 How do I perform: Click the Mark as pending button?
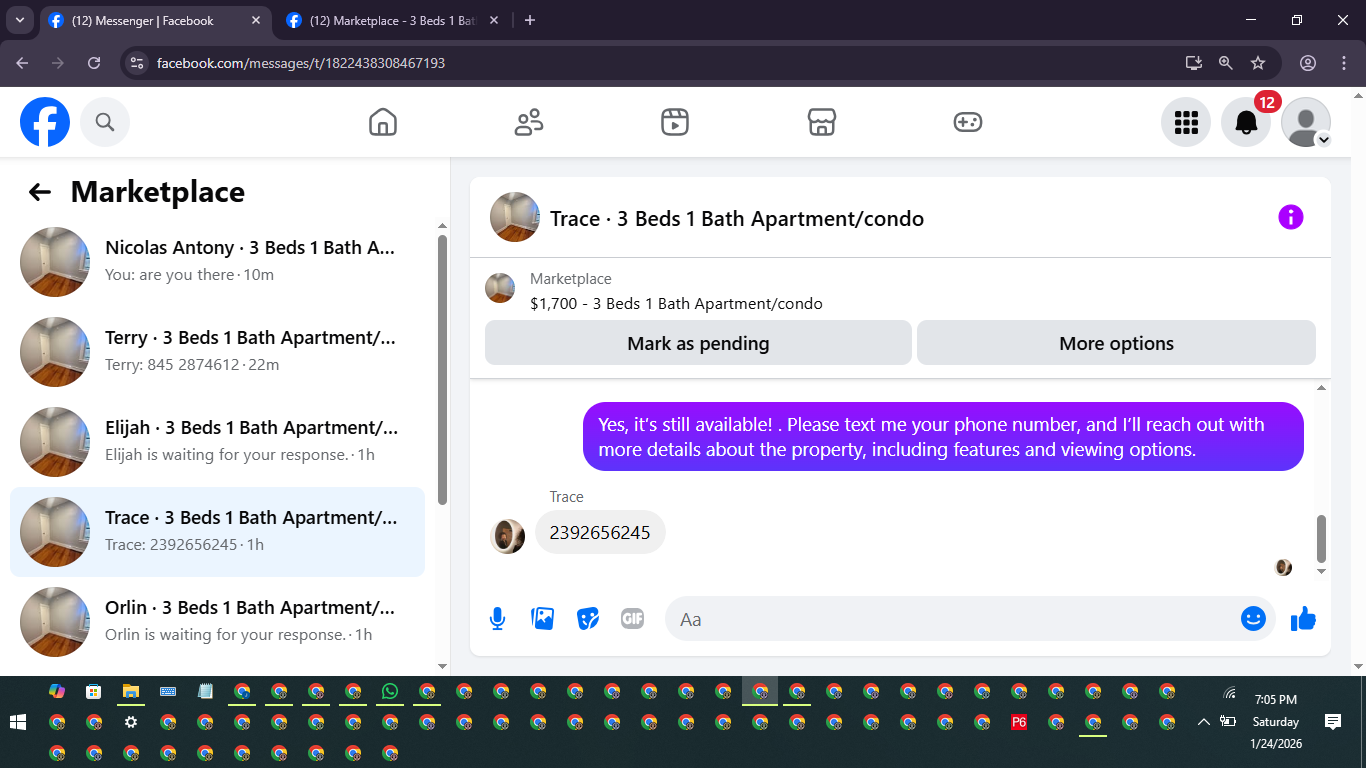pos(698,343)
